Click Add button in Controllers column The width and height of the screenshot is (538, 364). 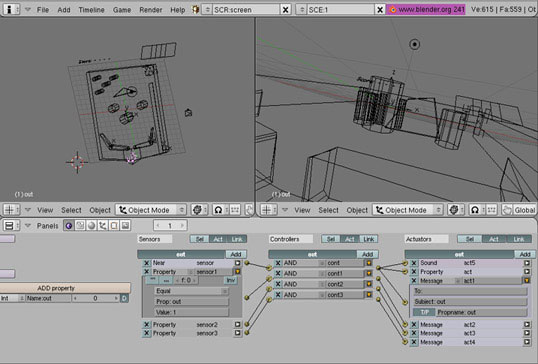click(x=367, y=254)
